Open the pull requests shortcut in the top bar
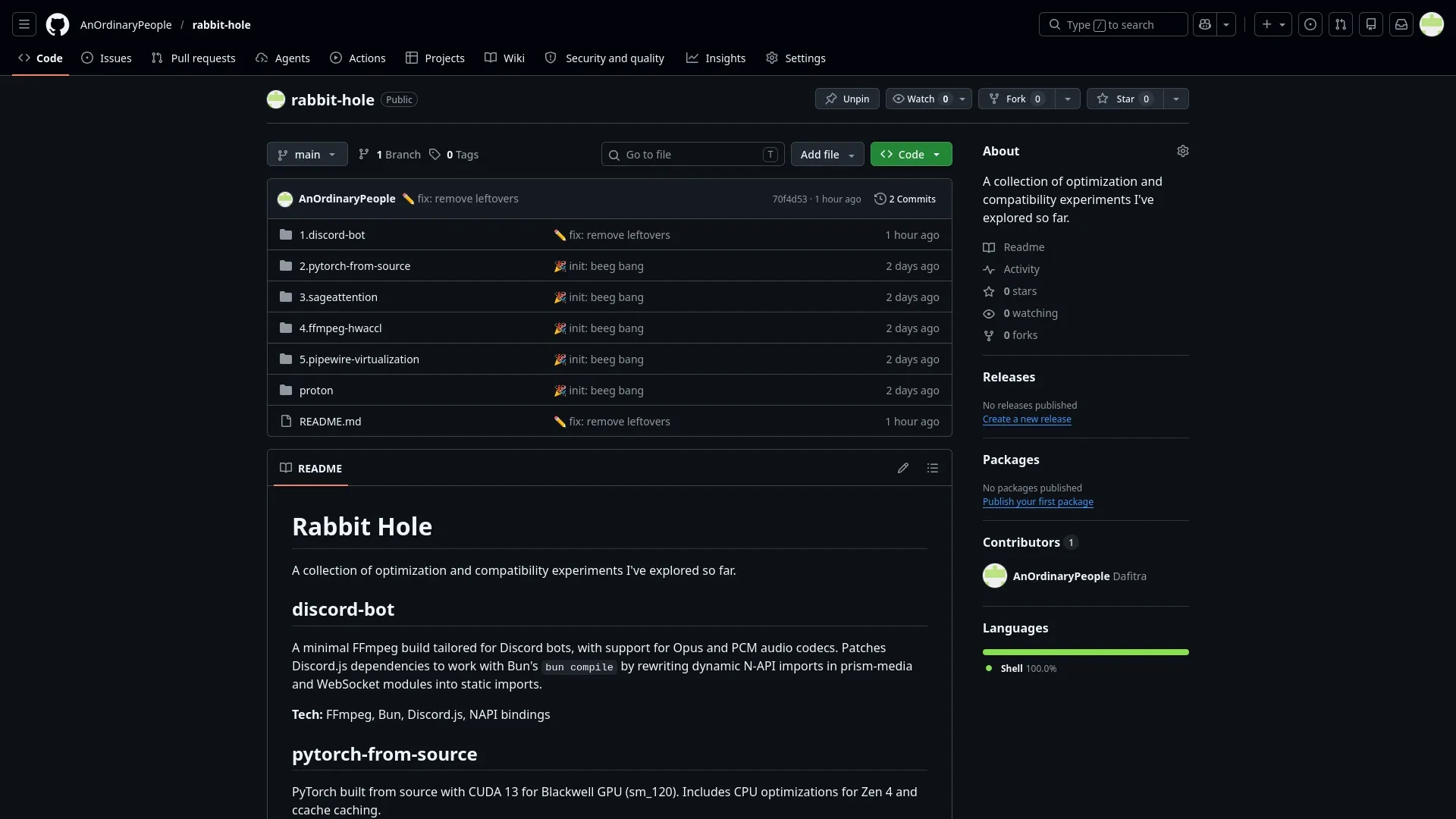The height and width of the screenshot is (819, 1456). tap(1341, 24)
